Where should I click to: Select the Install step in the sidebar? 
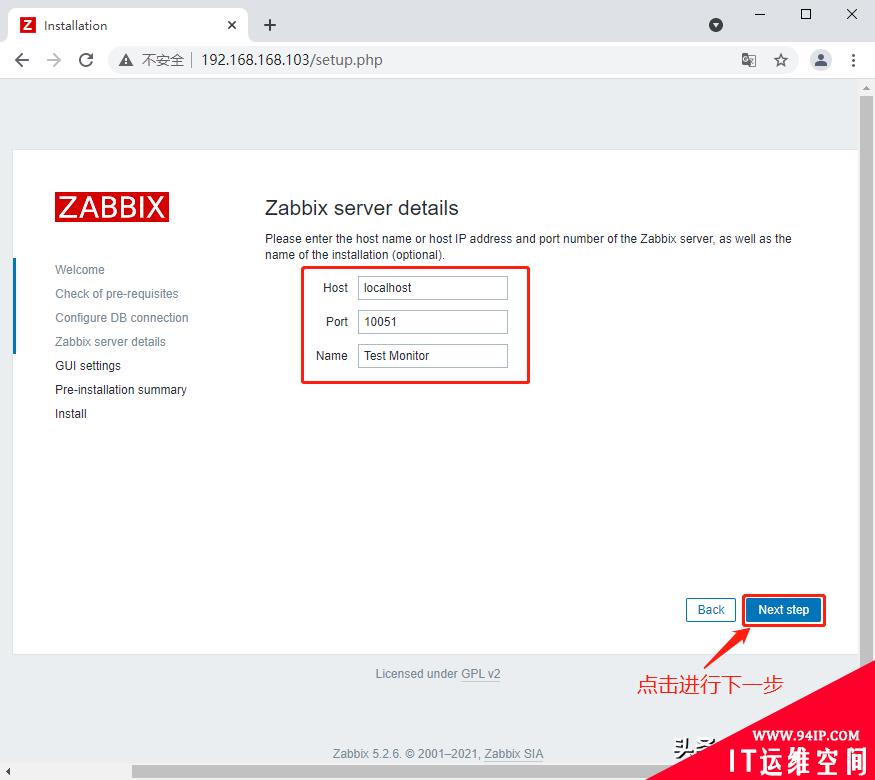tap(71, 413)
